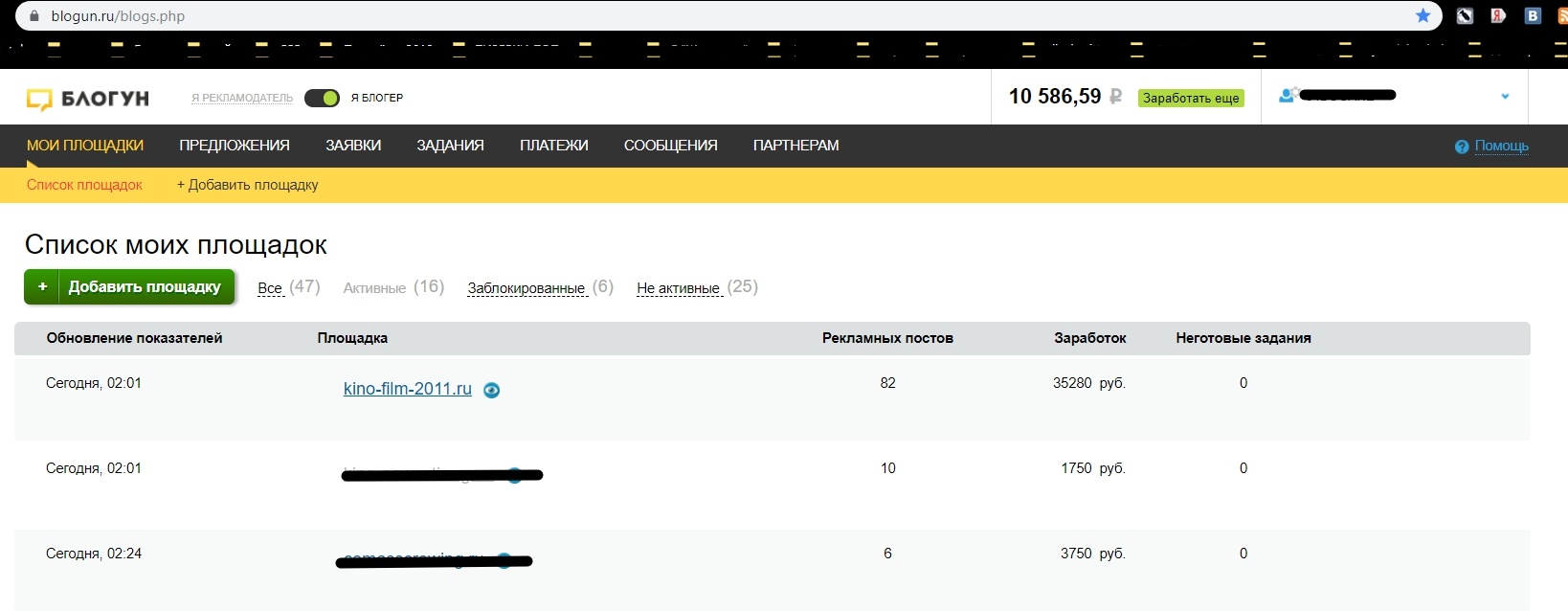Click the Помощь help link
The height and width of the screenshot is (611, 1568).
point(1502,146)
